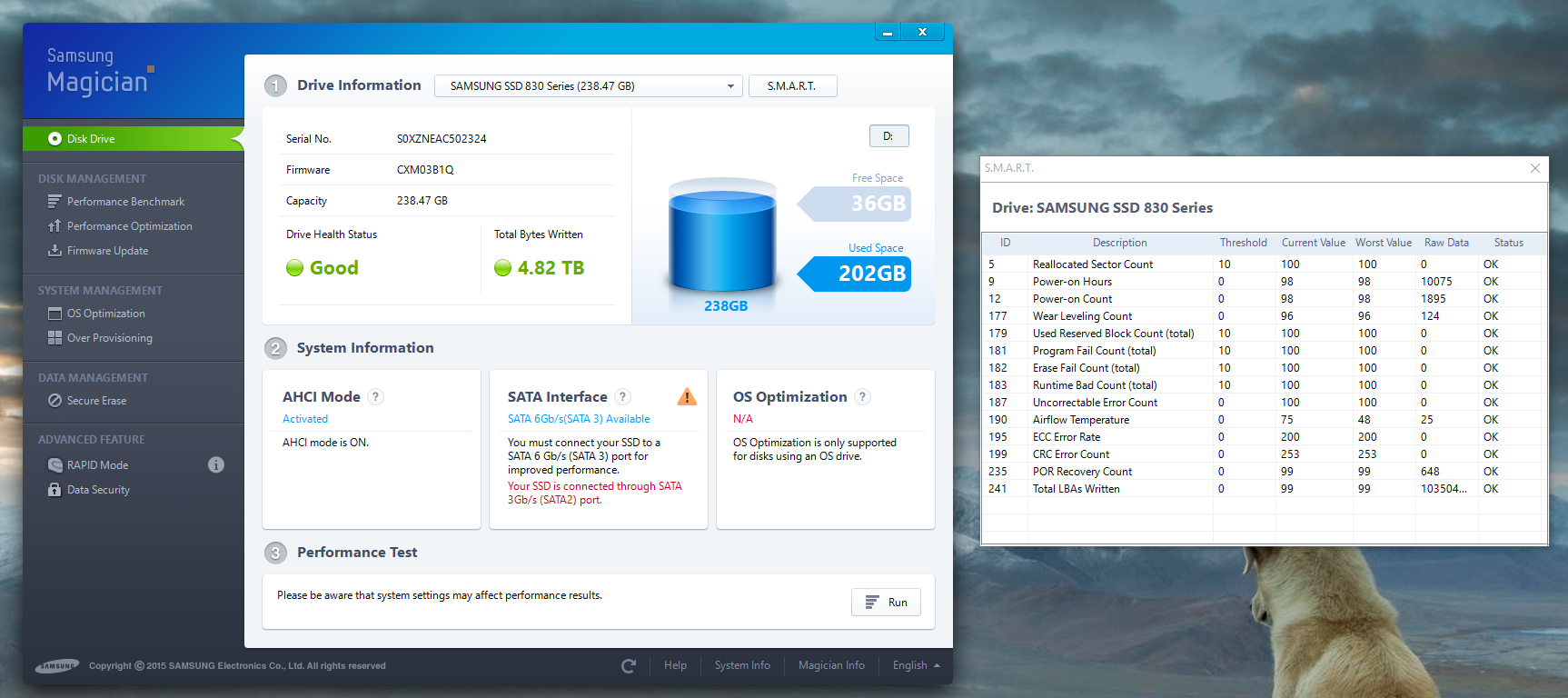This screenshot has width=1568, height=698.
Task: Click OS Optimization help question mark
Action: click(863, 397)
